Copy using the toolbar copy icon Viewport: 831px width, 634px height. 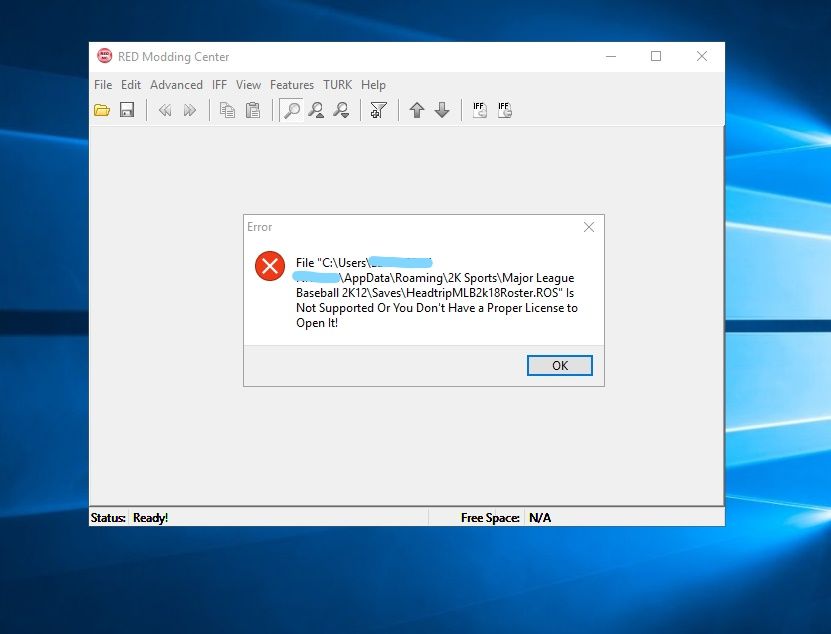227,110
